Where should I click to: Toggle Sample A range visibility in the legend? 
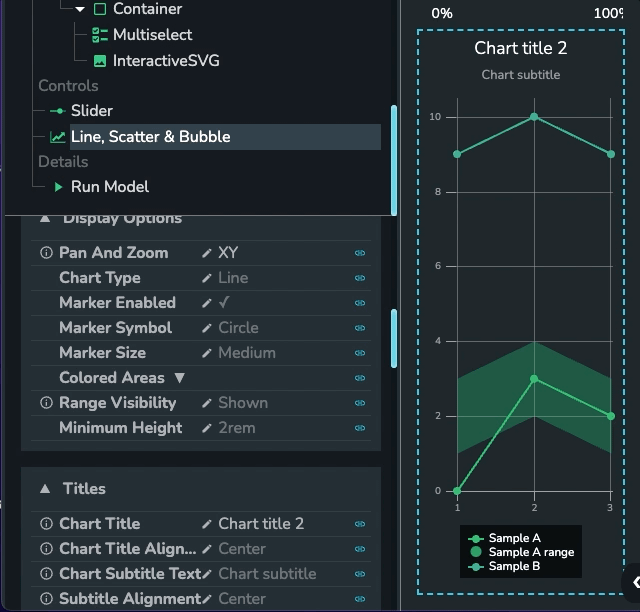521,552
